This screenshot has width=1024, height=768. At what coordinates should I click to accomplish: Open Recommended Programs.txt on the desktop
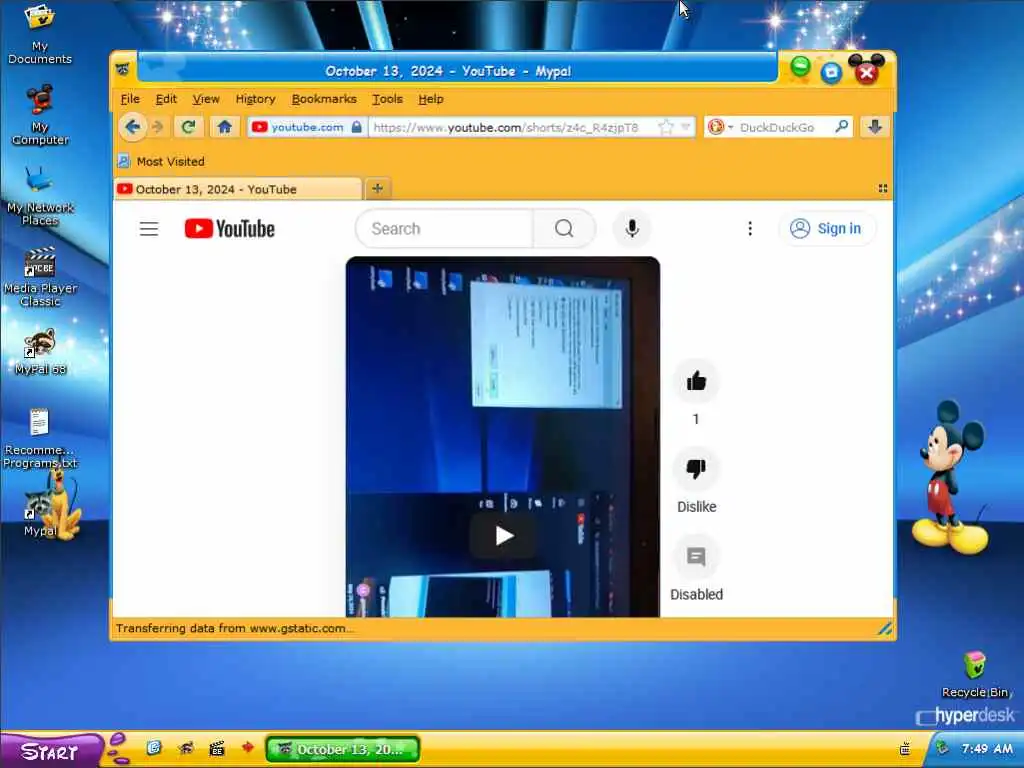40,438
